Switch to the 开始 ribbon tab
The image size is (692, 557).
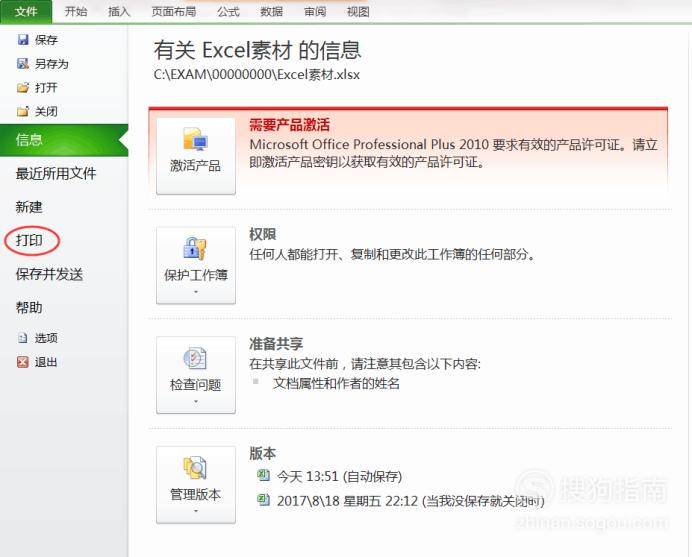[76, 11]
